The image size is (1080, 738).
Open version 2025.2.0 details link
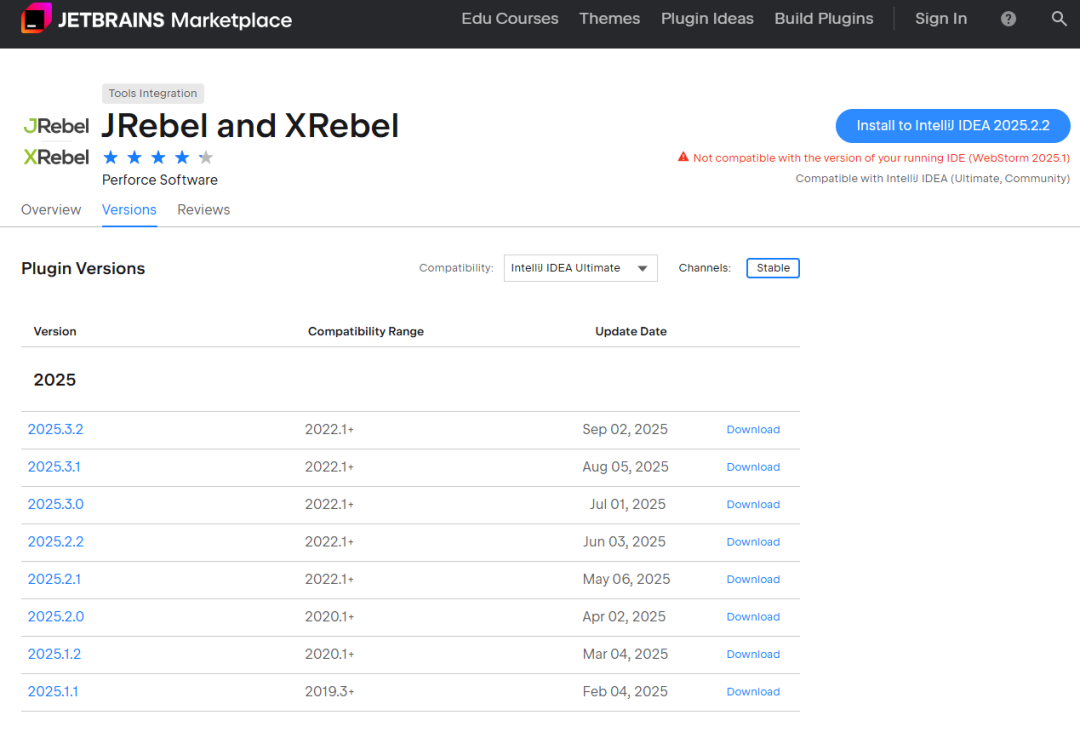click(56, 617)
